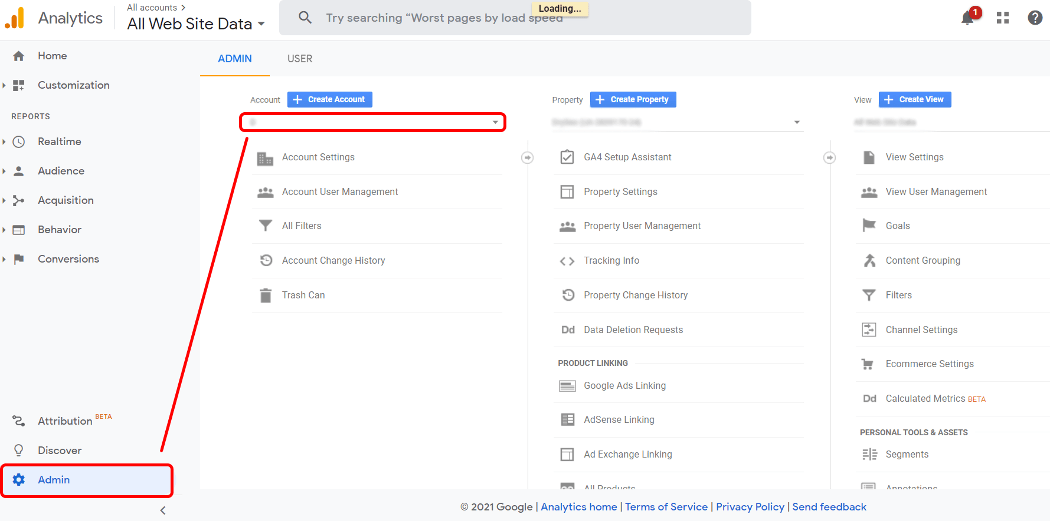Open the Property selector dropdown
Screen dimensions: 1052x522
pyautogui.click(x=678, y=122)
